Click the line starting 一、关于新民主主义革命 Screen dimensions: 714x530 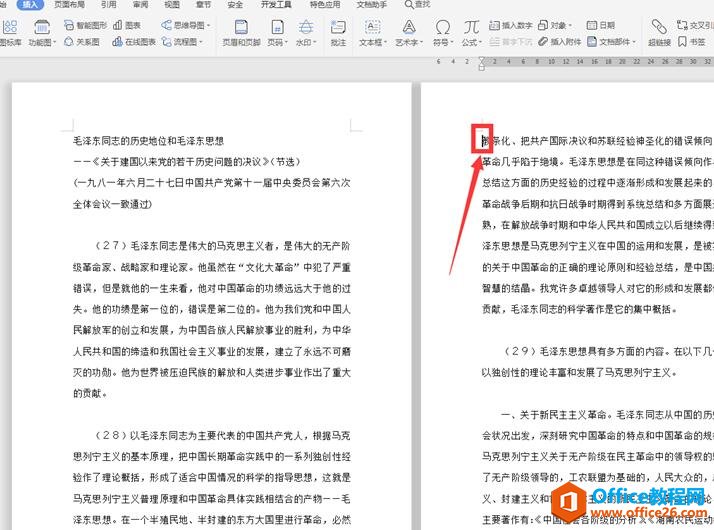[607, 414]
